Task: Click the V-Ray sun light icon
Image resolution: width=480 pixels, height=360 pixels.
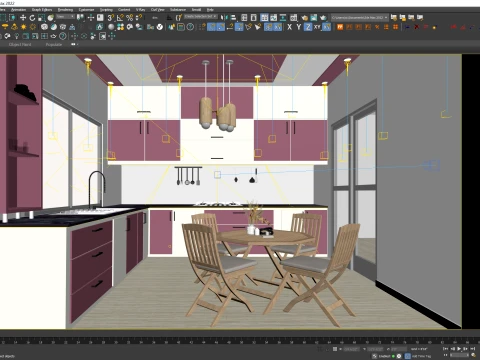Action: point(23,27)
